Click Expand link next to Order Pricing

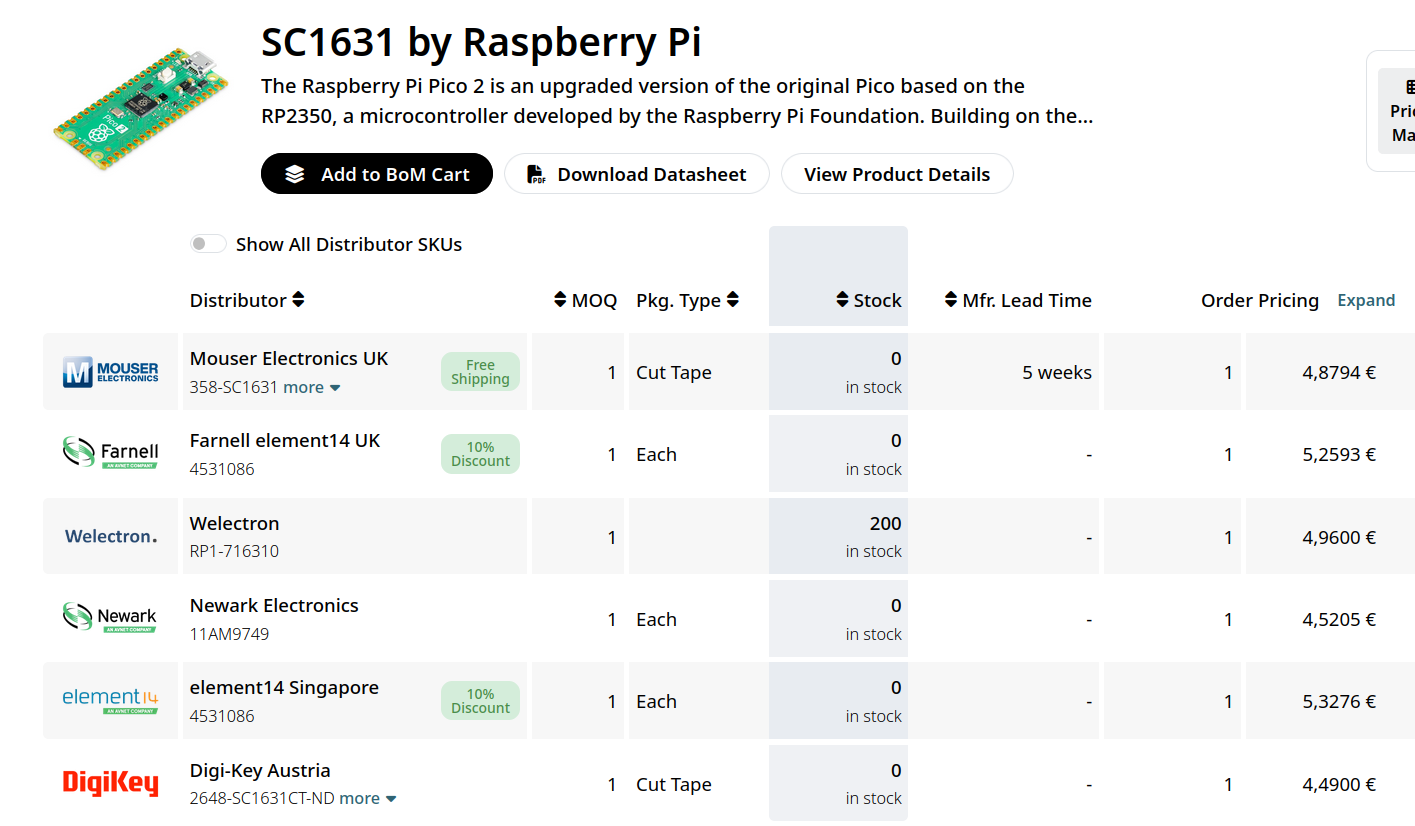(x=1366, y=300)
